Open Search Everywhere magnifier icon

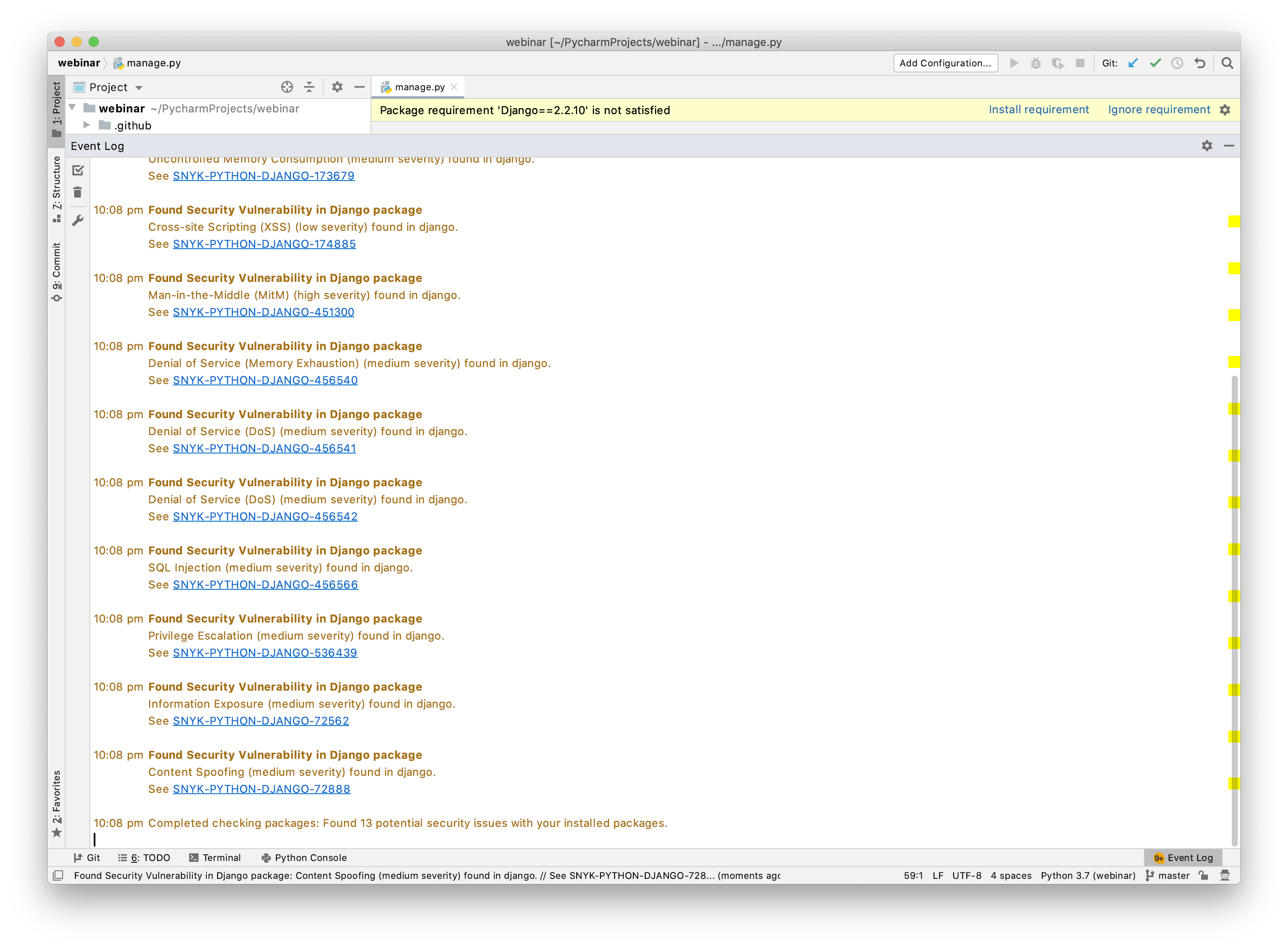coord(1227,63)
